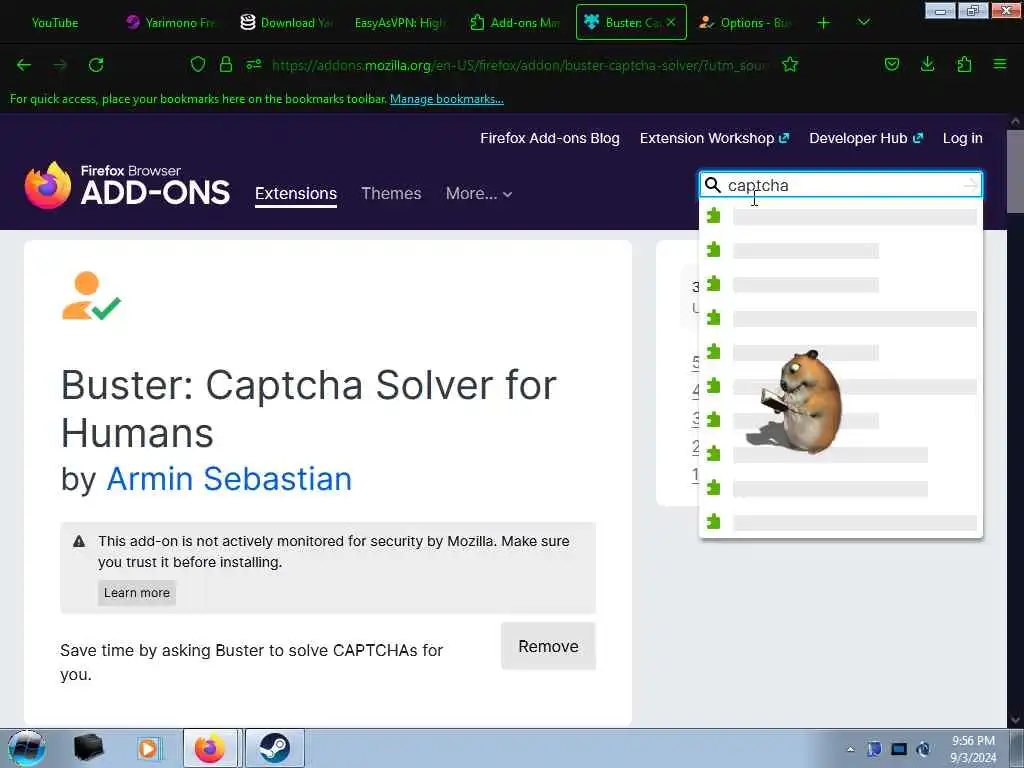The image size is (1024, 768).
Task: Switch to the Yarimono tab
Action: [171, 23]
